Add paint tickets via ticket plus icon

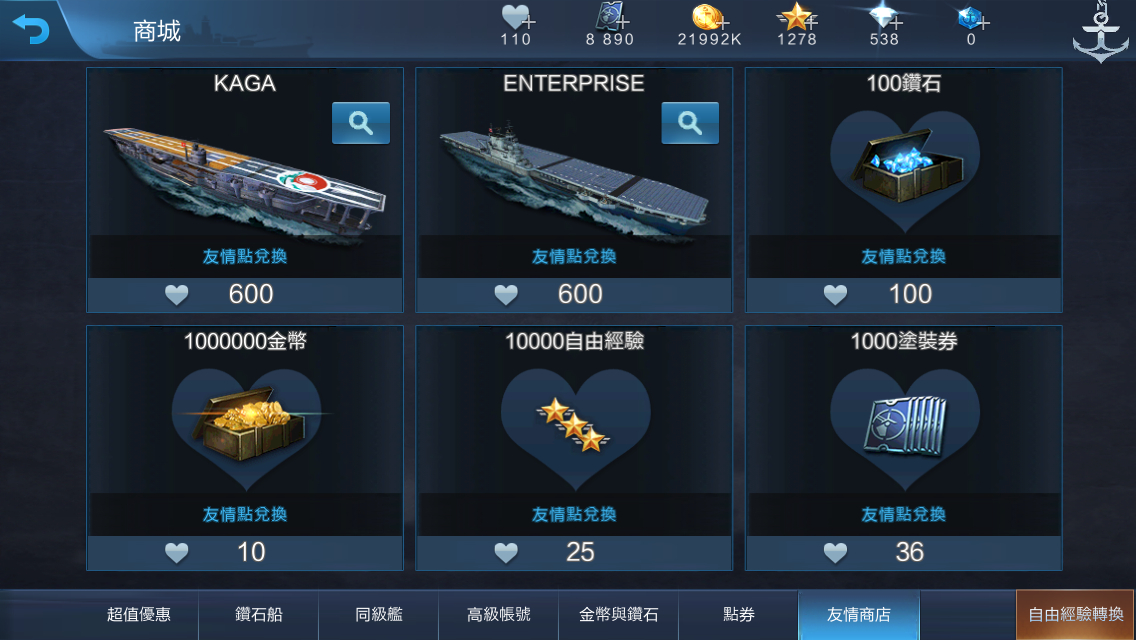point(611,17)
